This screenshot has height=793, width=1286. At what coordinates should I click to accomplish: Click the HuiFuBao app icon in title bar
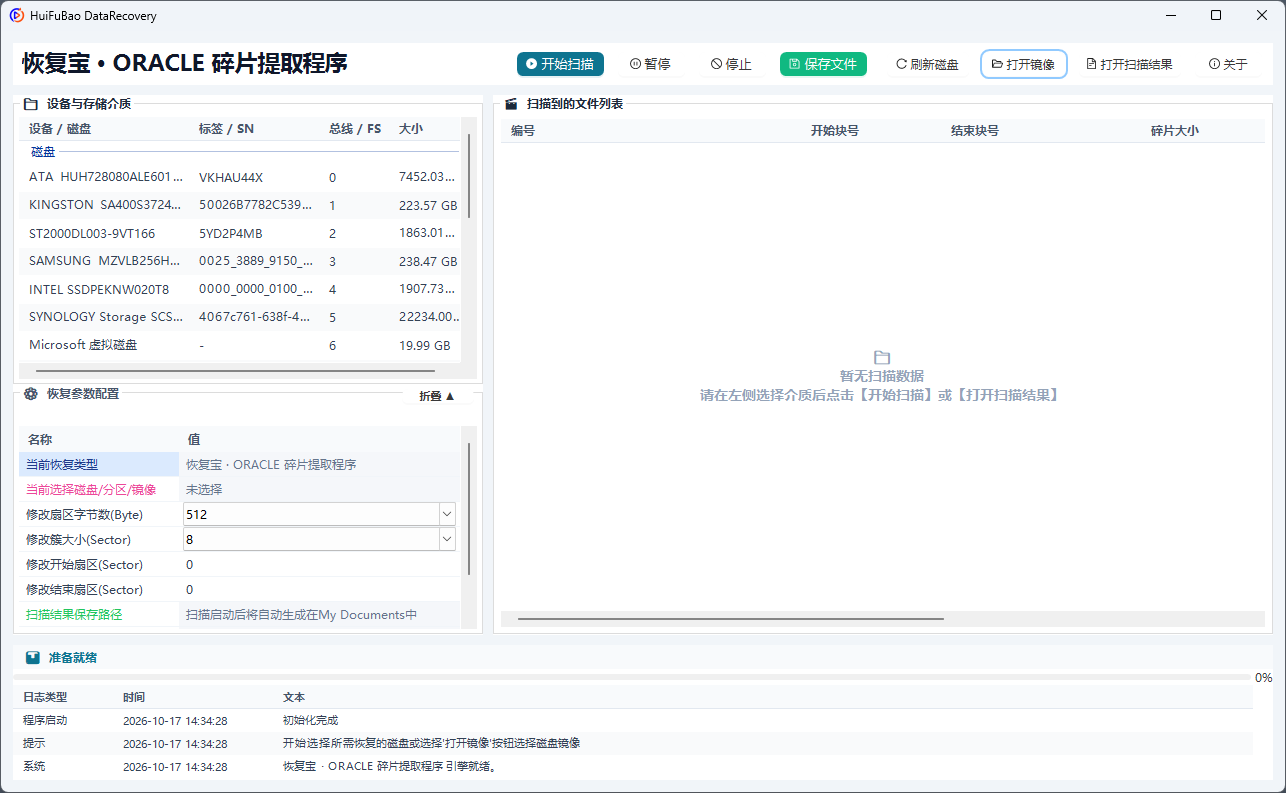point(17,16)
